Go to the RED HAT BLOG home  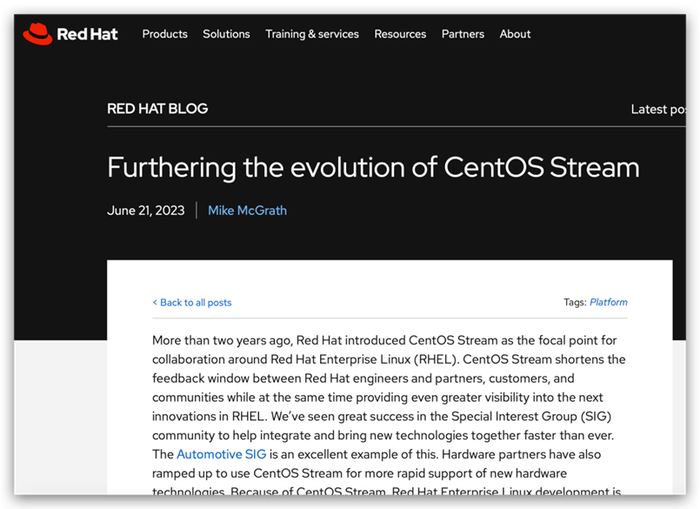pyautogui.click(x=157, y=108)
